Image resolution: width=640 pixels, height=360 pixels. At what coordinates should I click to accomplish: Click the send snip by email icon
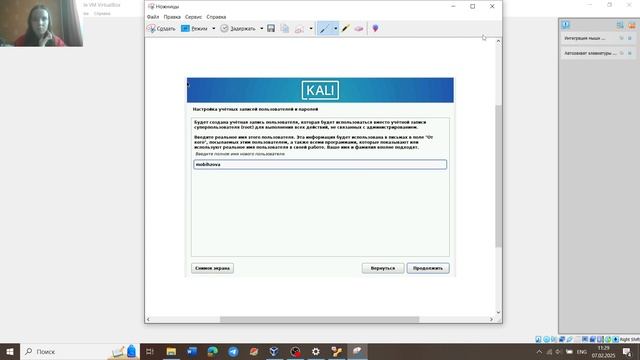coord(300,29)
